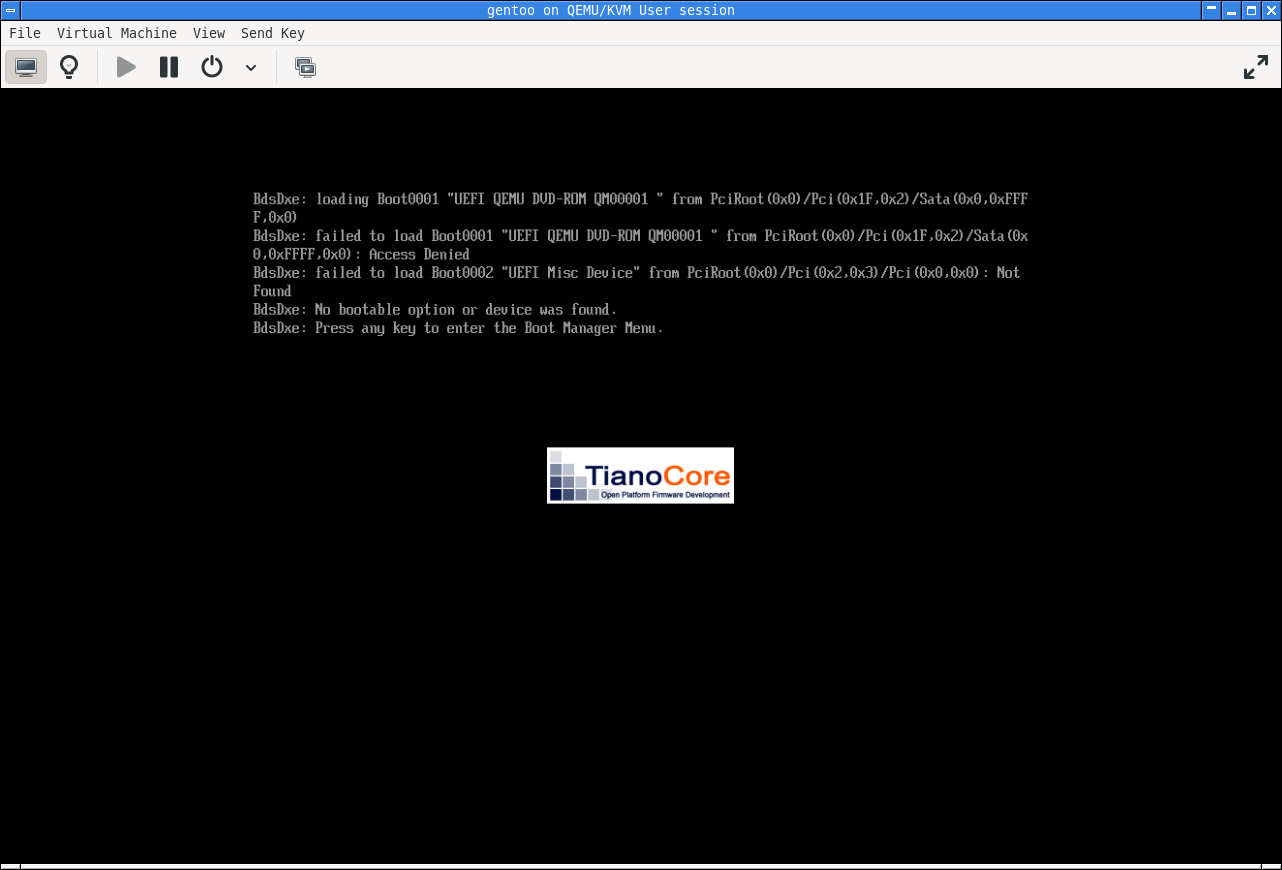Open manage VM snapshots view
Viewport: 1282px width, 870px height.
[x=305, y=67]
